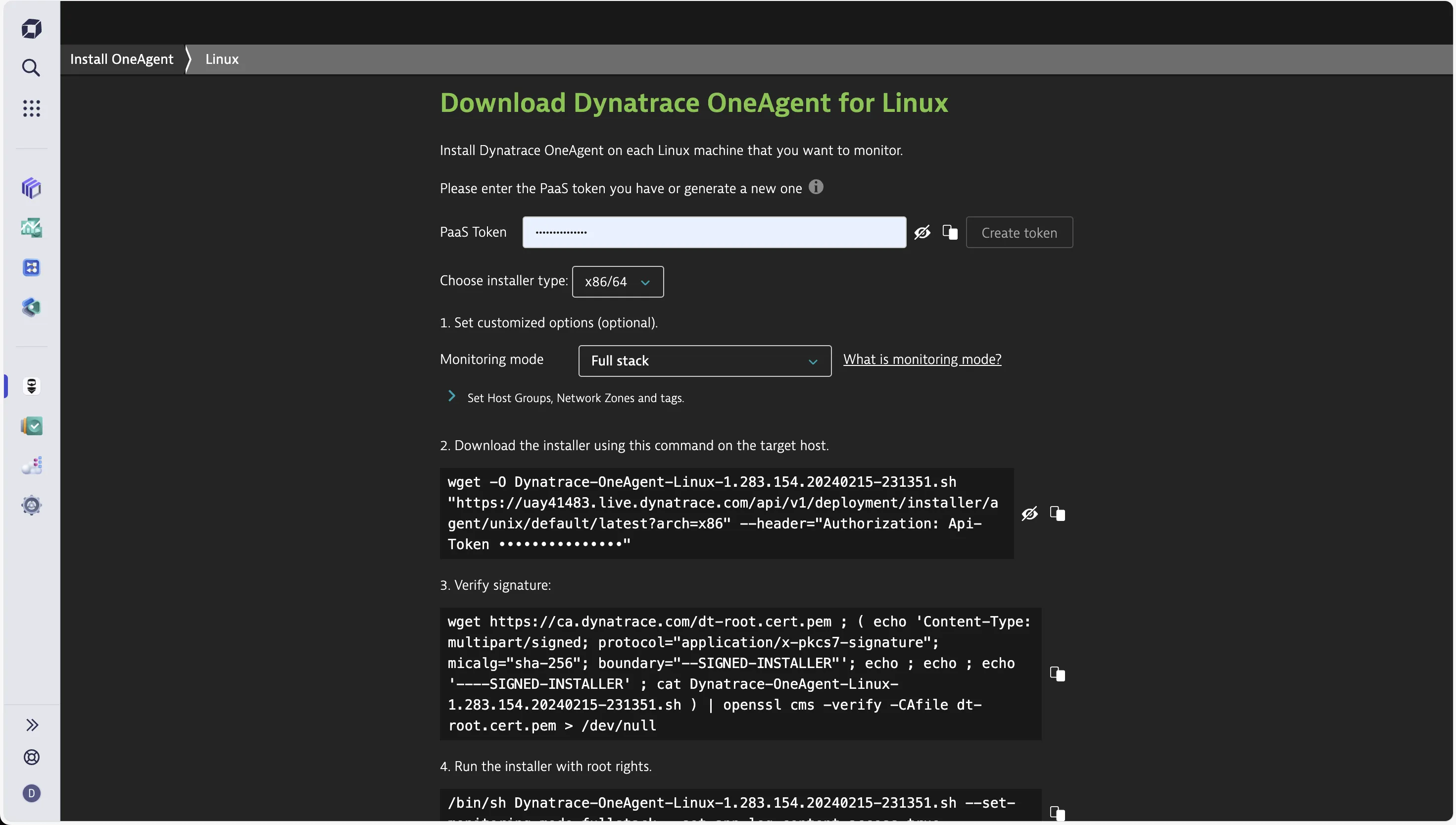The width and height of the screenshot is (1456, 825).
Task: Select the Linux breadcrumb item
Action: pyautogui.click(x=221, y=59)
